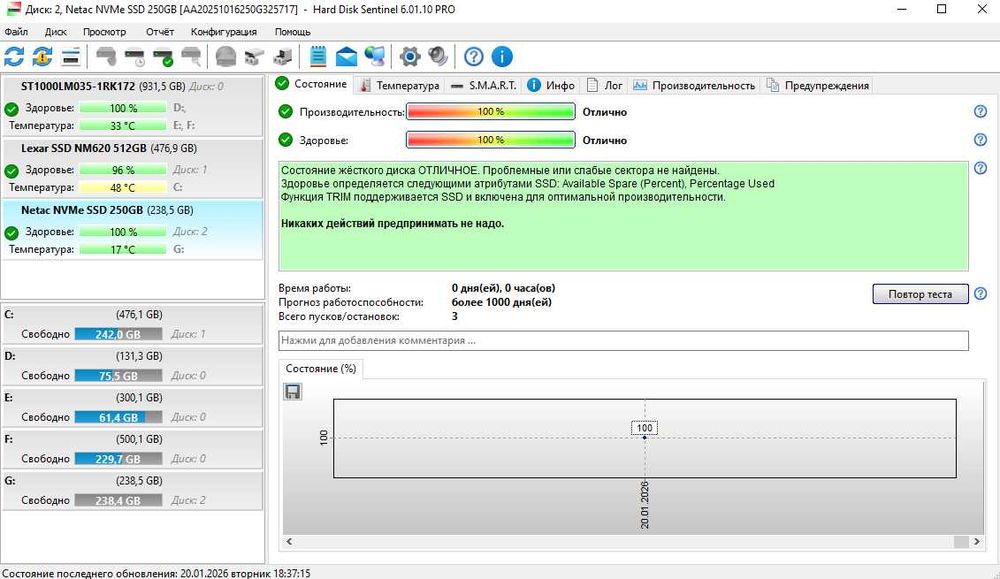The height and width of the screenshot is (579, 1000).
Task: Click partition F: free space bar 229,7 GB
Action: (118, 458)
